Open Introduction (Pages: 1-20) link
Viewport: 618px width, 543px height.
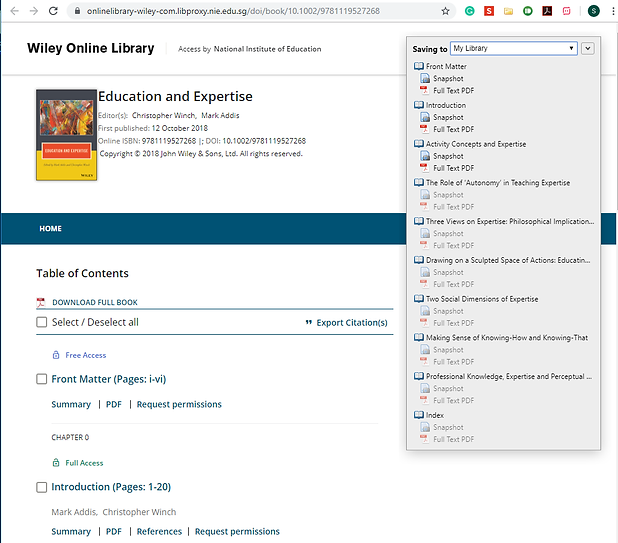point(111,487)
